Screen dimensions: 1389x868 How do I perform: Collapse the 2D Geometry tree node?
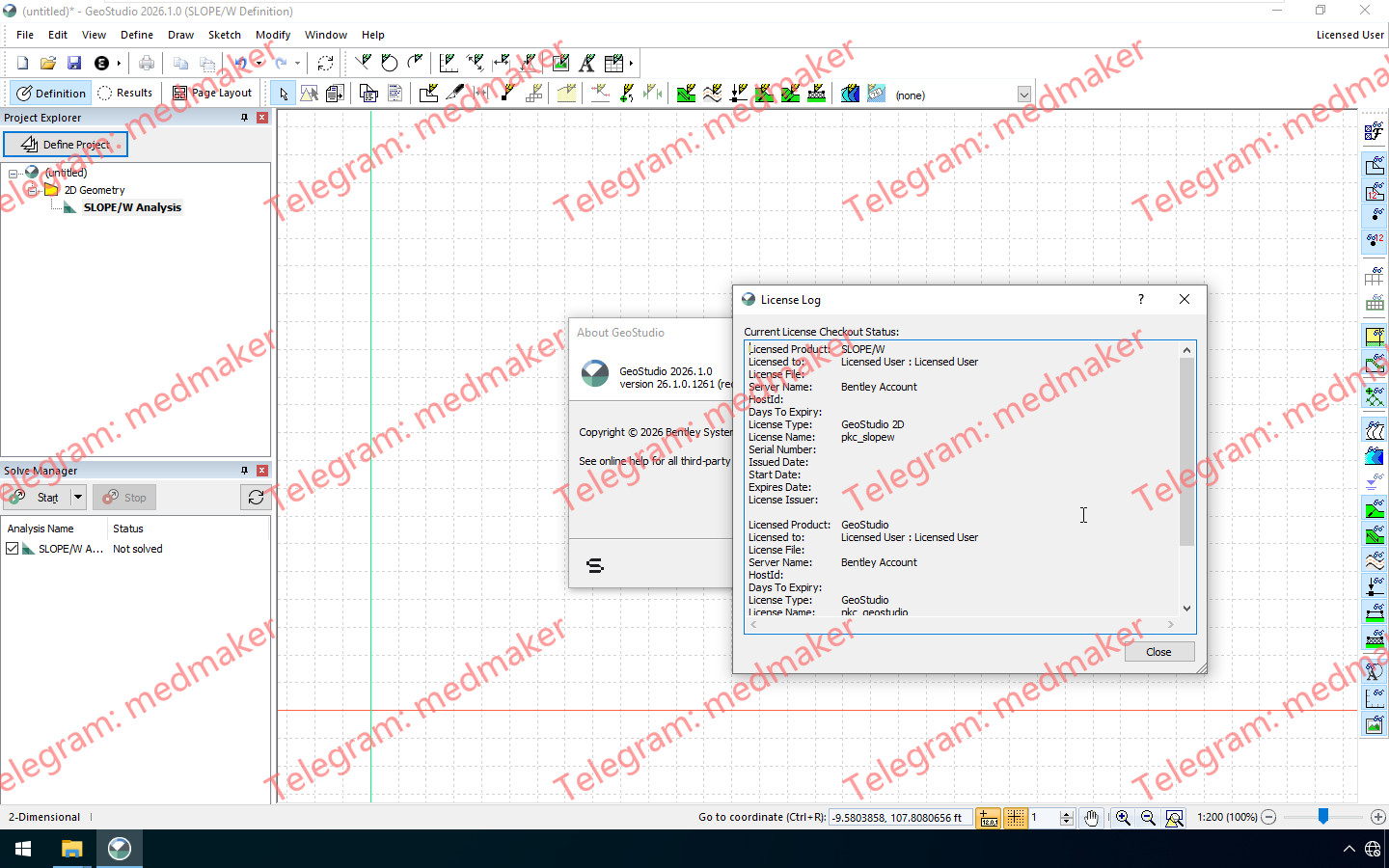tap(33, 191)
